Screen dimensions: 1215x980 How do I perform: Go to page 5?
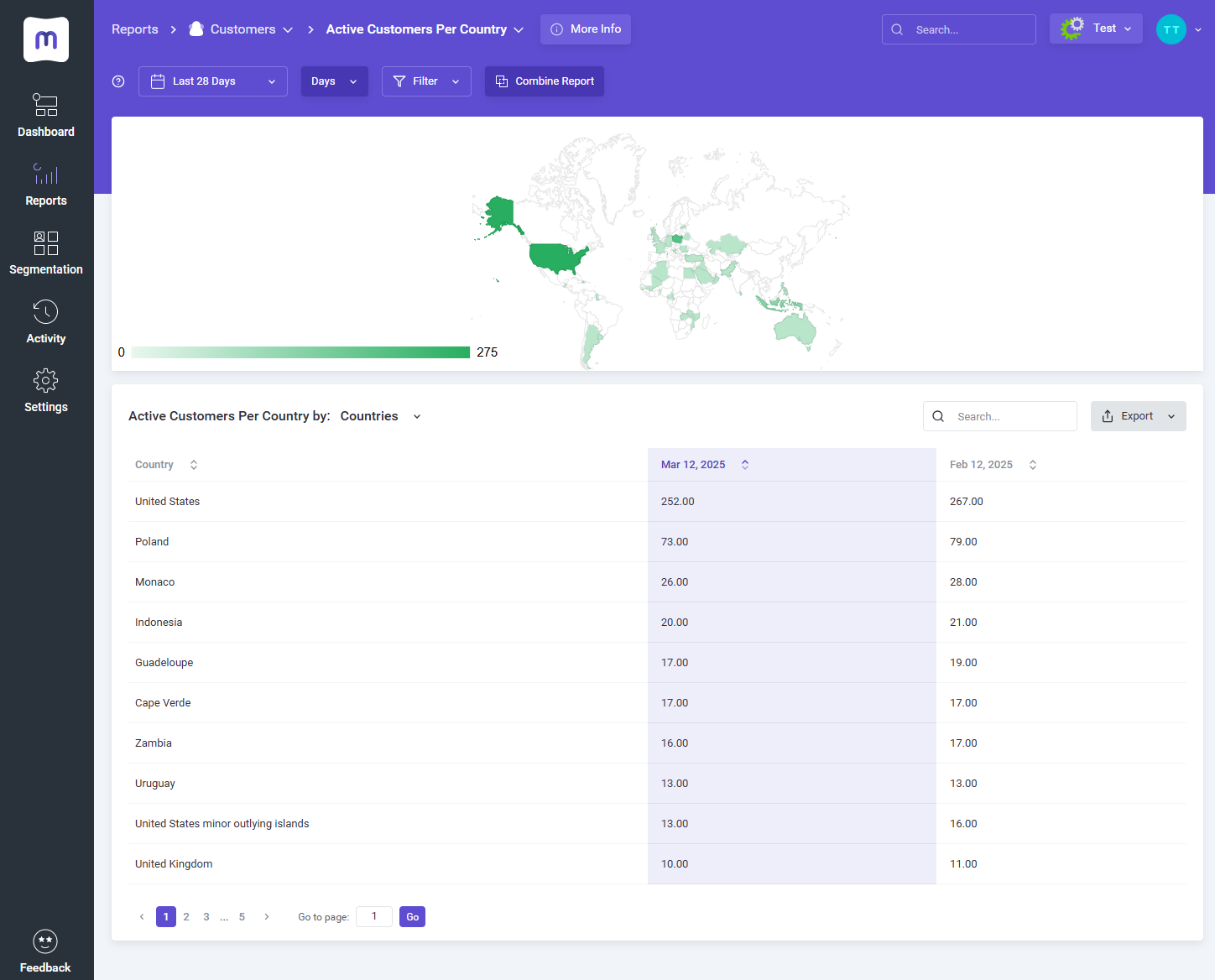(242, 917)
